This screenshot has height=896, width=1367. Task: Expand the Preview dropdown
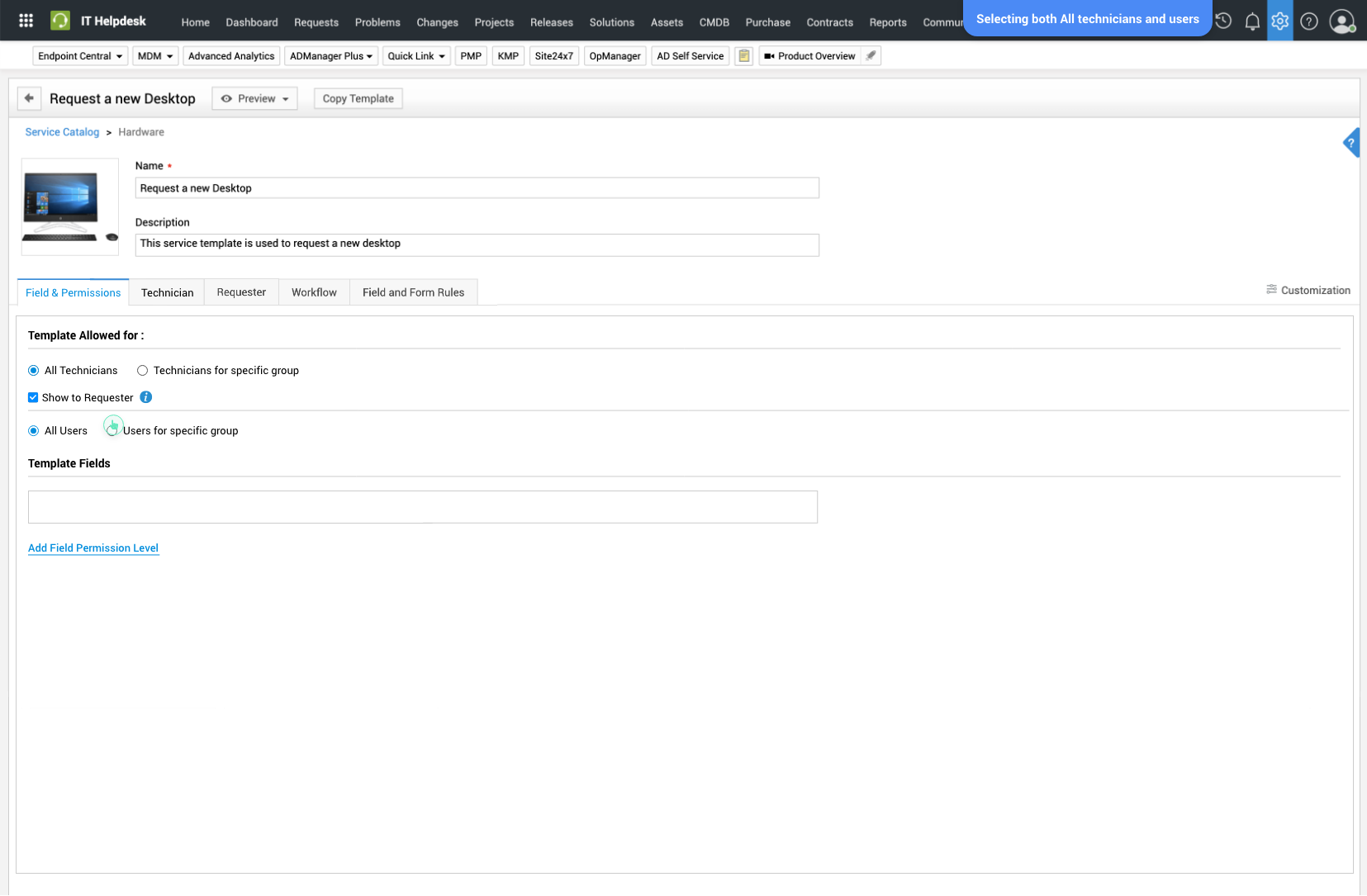[254, 98]
